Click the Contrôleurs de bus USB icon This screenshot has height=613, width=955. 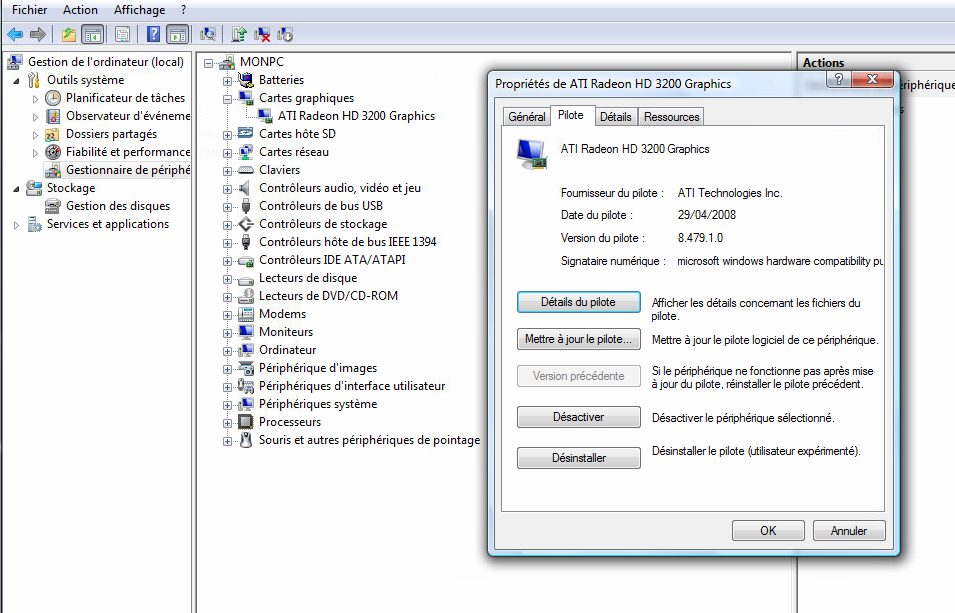(x=245, y=206)
